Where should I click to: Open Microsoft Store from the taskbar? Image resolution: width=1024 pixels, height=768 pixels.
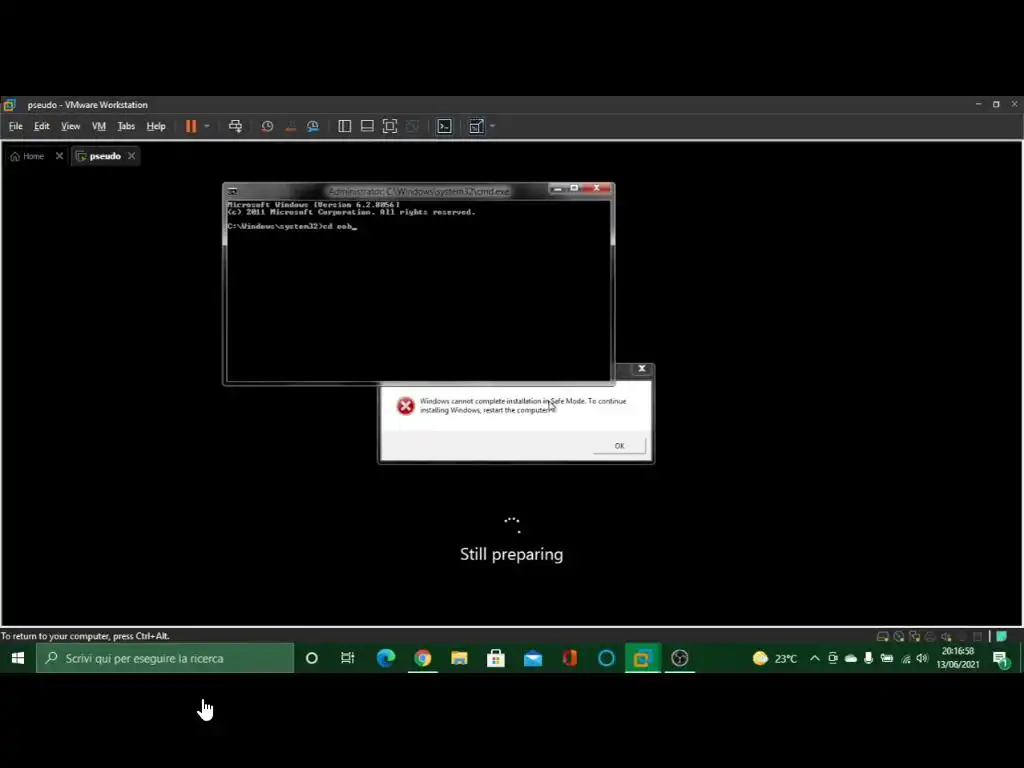coord(496,658)
